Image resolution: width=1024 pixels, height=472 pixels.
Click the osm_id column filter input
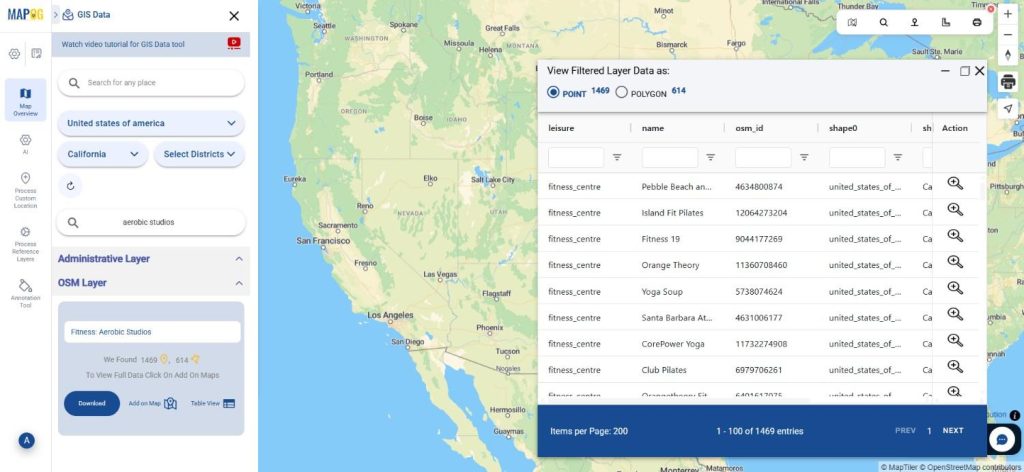(x=763, y=157)
